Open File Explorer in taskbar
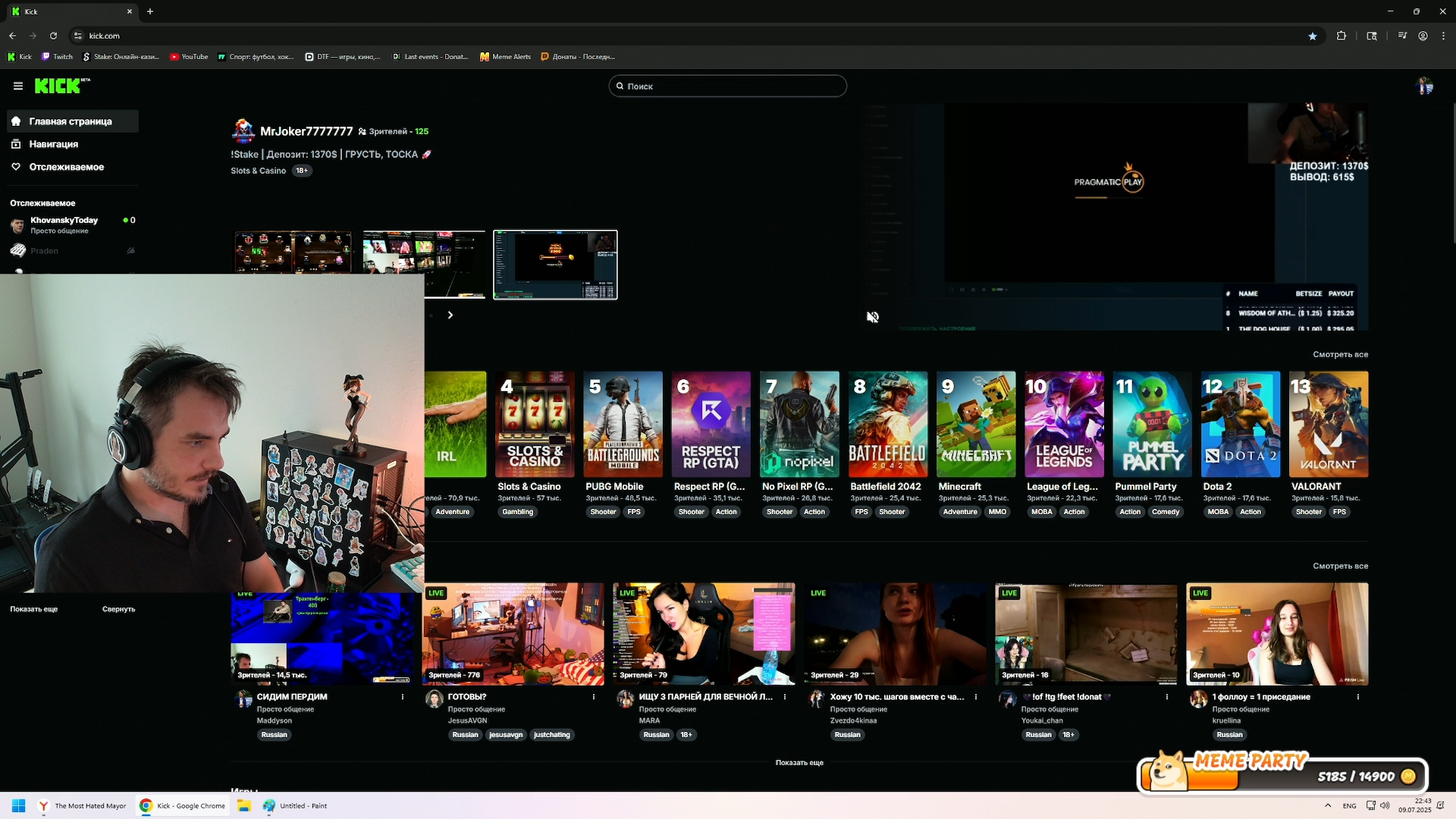The width and height of the screenshot is (1456, 819). pos(243,806)
